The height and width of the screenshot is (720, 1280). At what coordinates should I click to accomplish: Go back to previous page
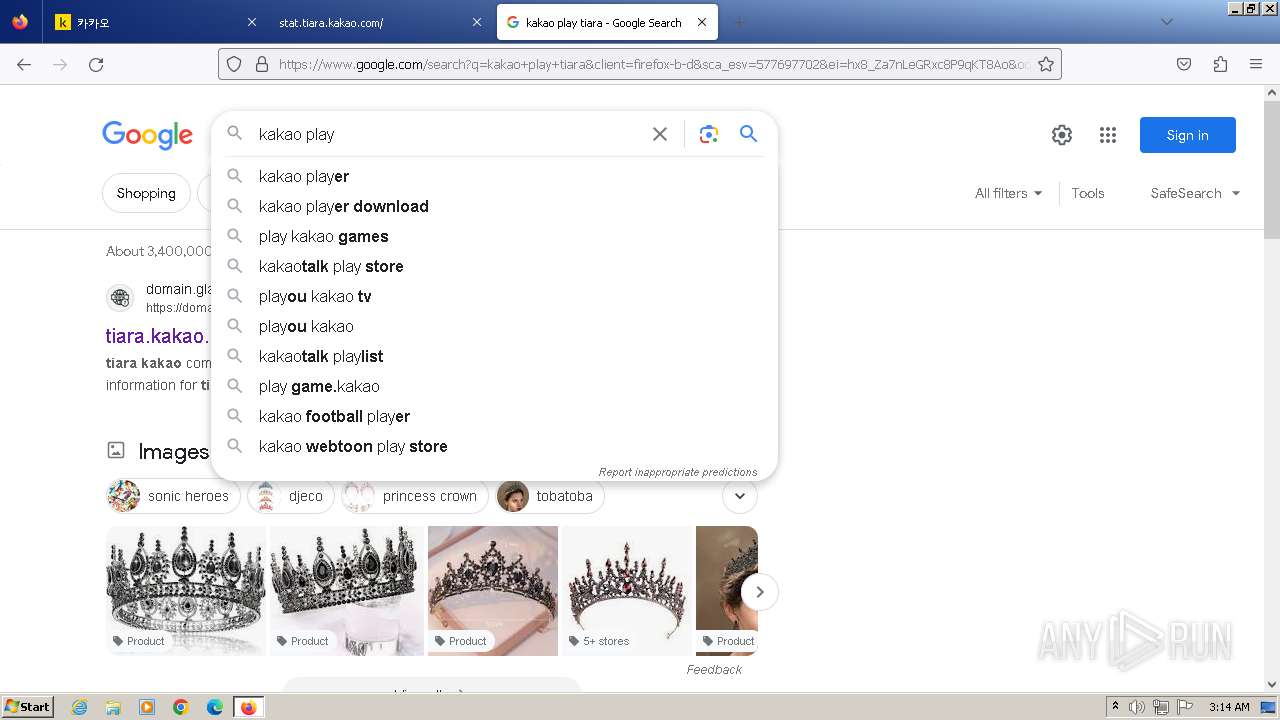(x=24, y=64)
